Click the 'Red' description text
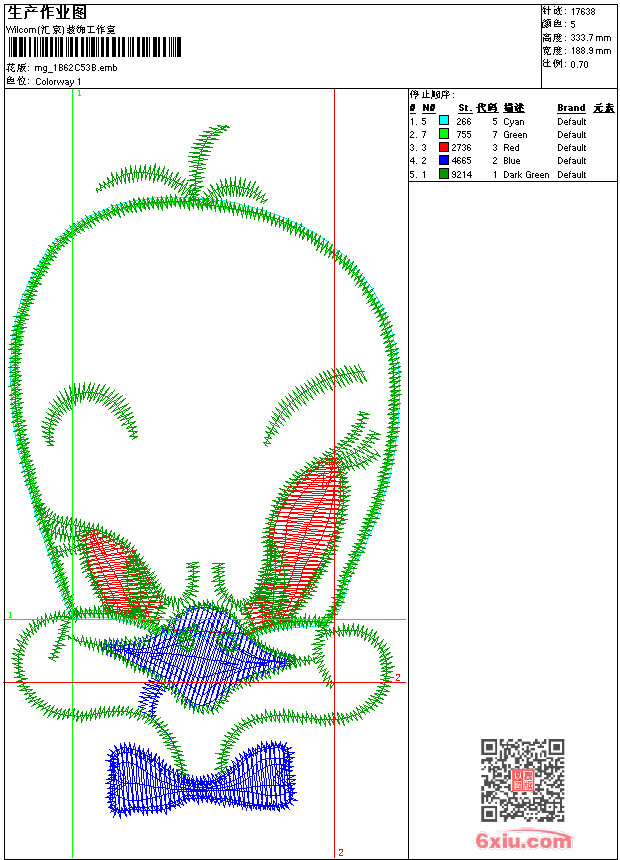The height and width of the screenshot is (860, 620). click(x=511, y=148)
